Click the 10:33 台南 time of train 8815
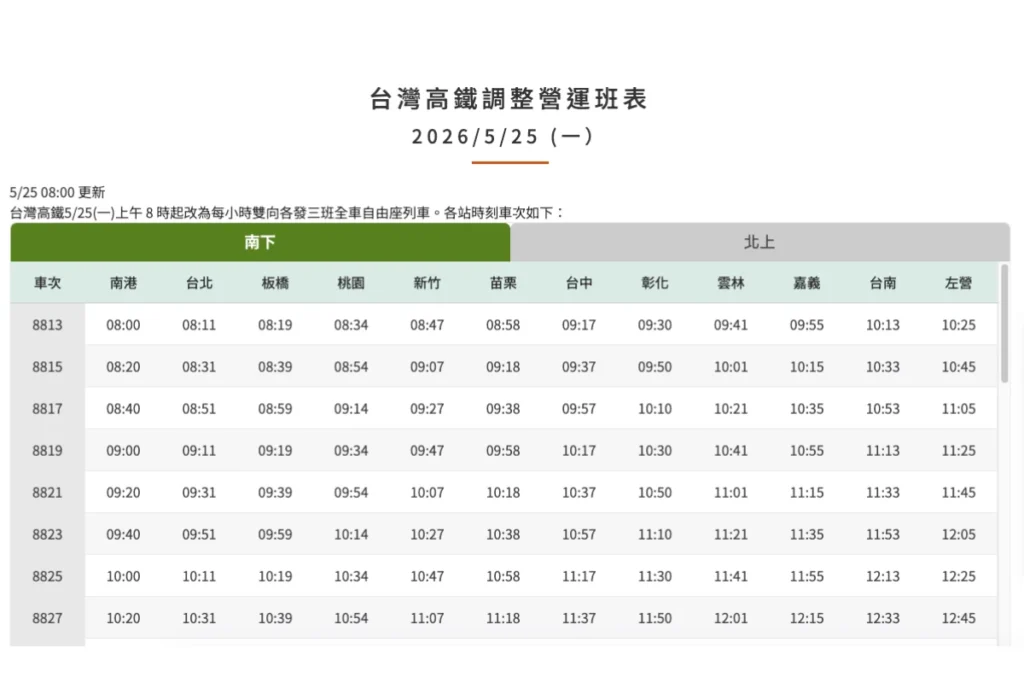The height and width of the screenshot is (683, 1024). tap(883, 367)
